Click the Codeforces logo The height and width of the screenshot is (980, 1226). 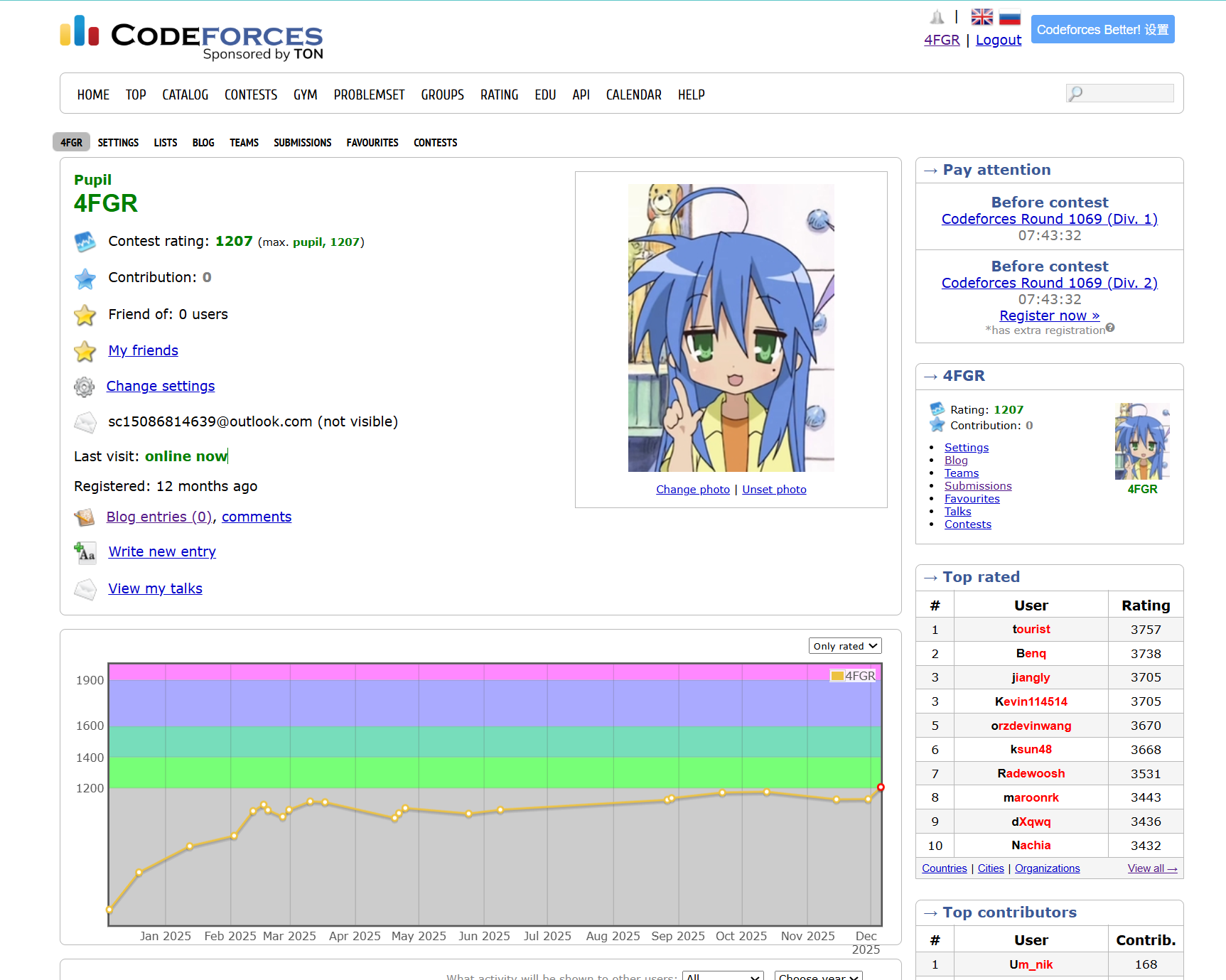192,37
